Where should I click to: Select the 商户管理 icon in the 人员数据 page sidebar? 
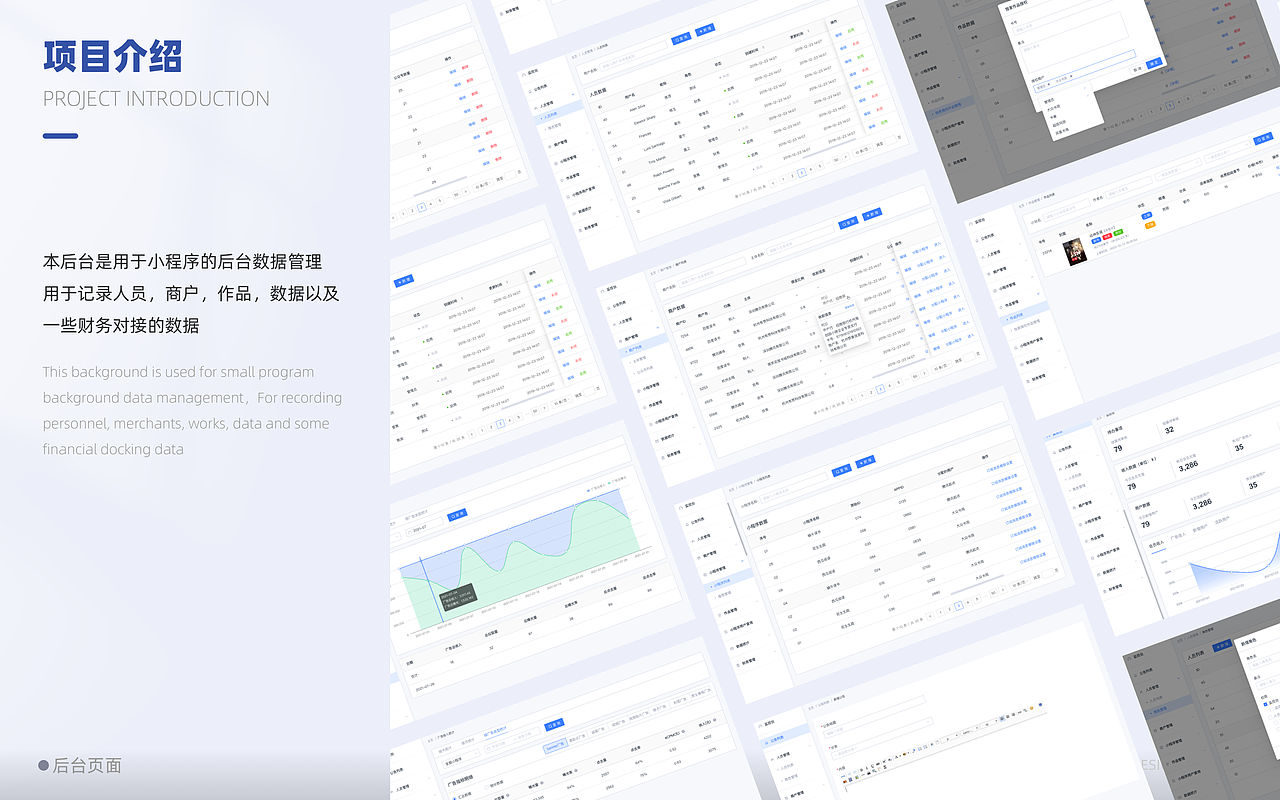tap(549, 146)
